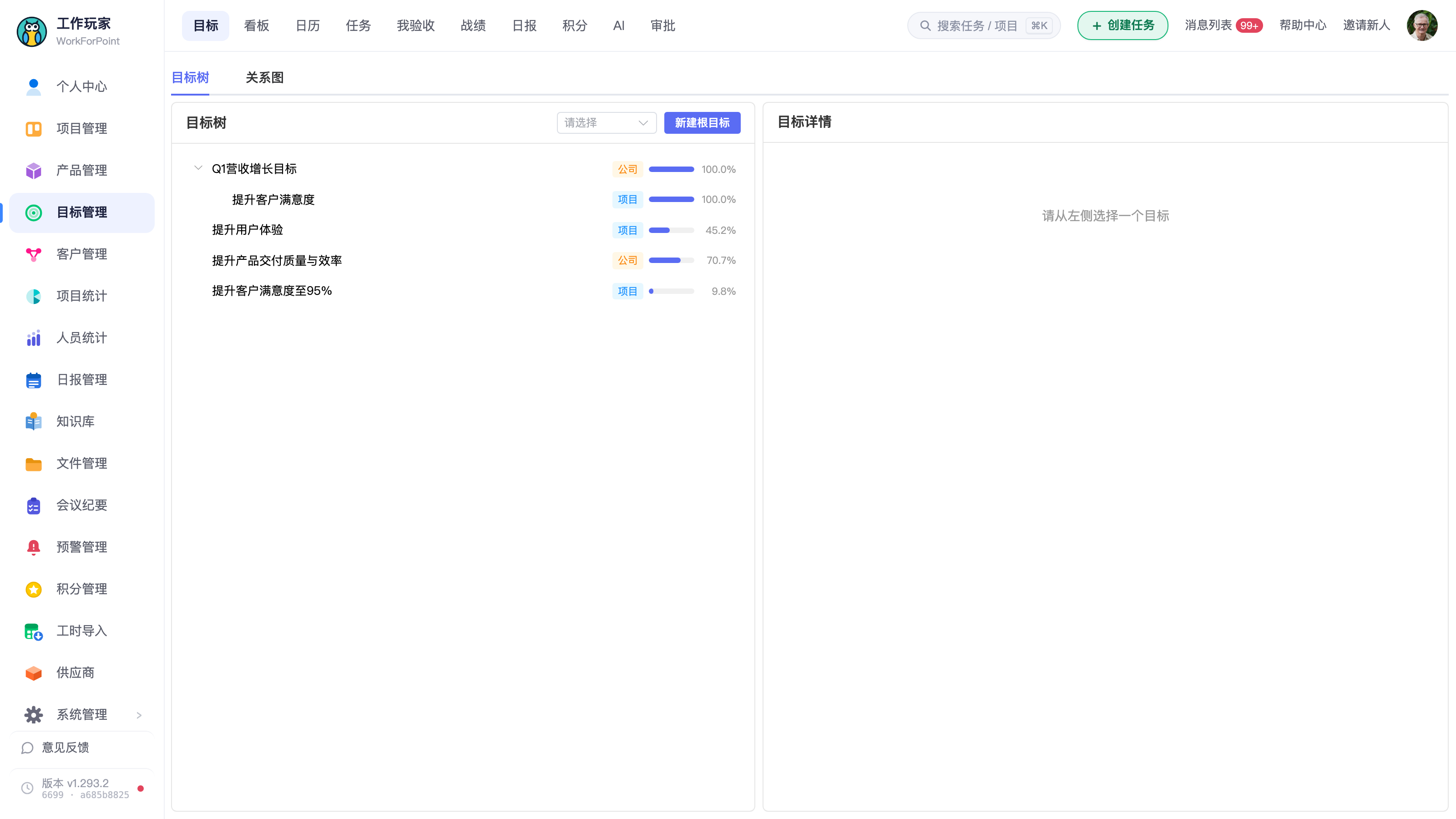Open 系统管理 gear icon
The width and height of the screenshot is (1456, 819).
click(33, 714)
